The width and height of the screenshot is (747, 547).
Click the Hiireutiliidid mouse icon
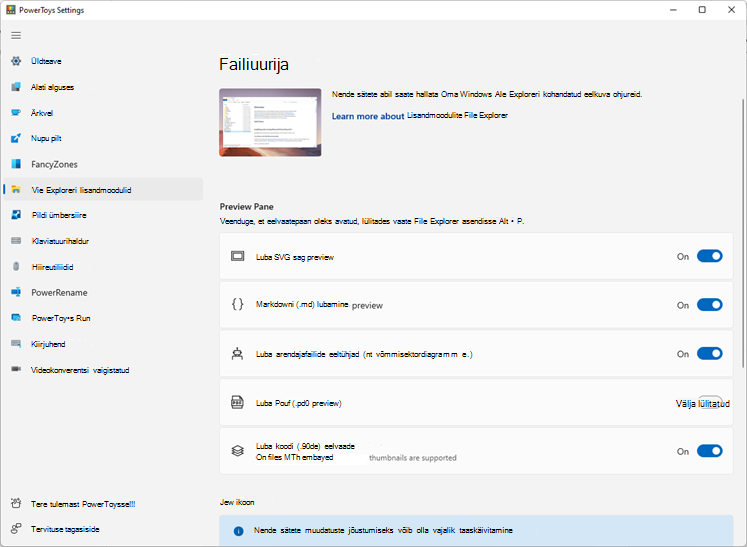point(16,266)
